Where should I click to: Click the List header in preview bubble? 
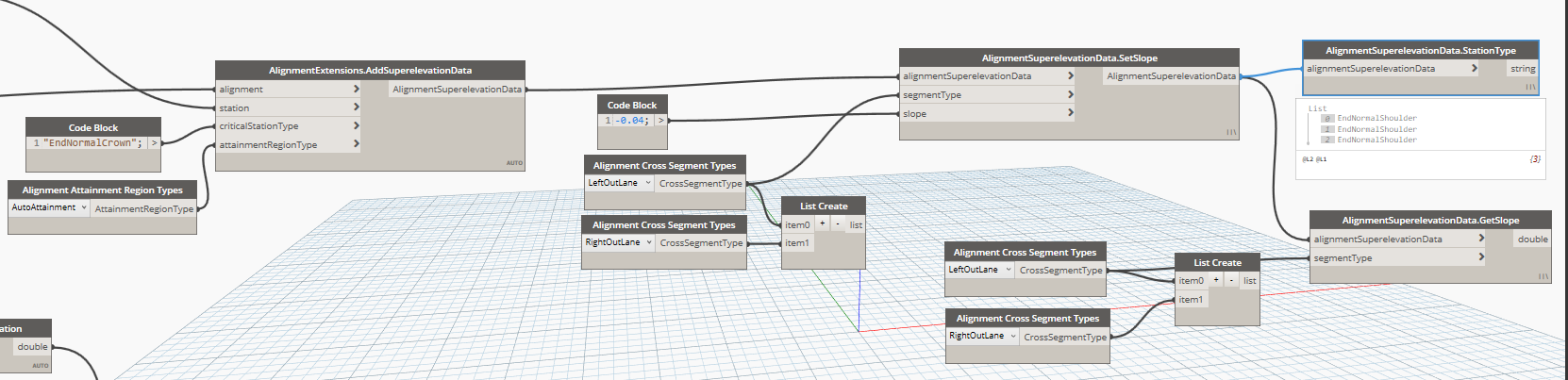pos(1317,108)
